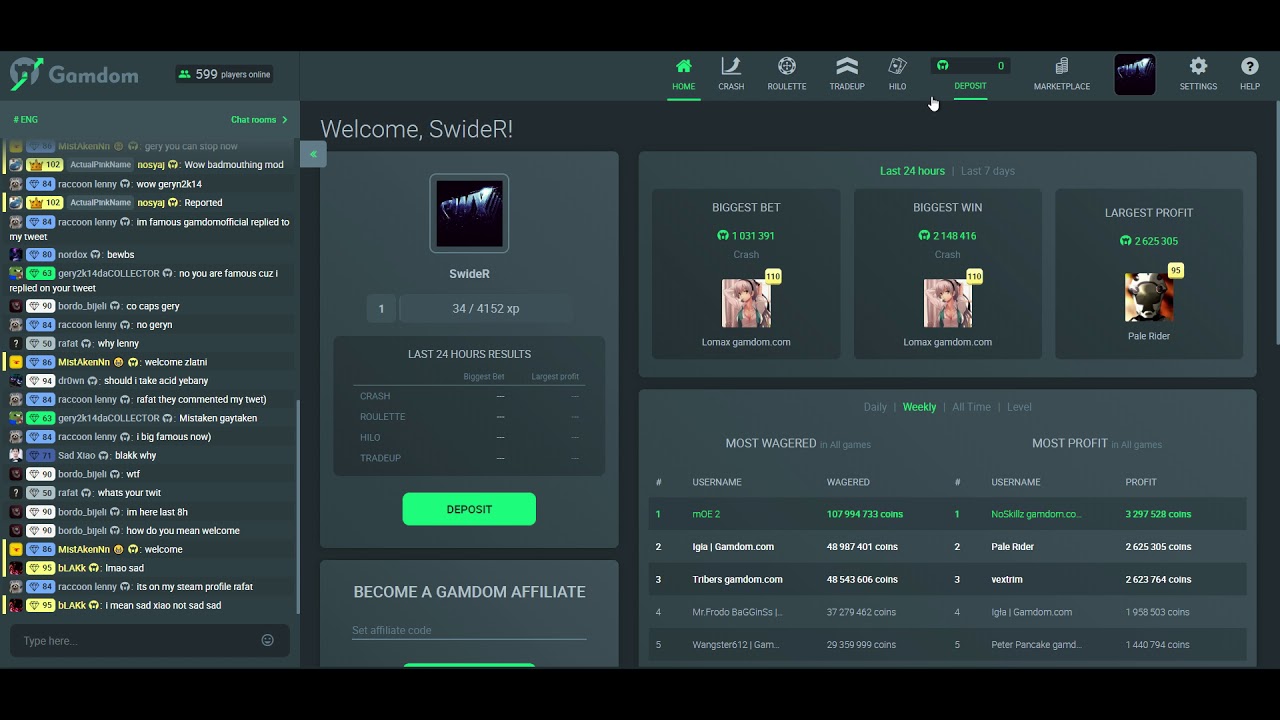Click the Gamdom logo
Screen dimensions: 1280x720
tap(74, 74)
